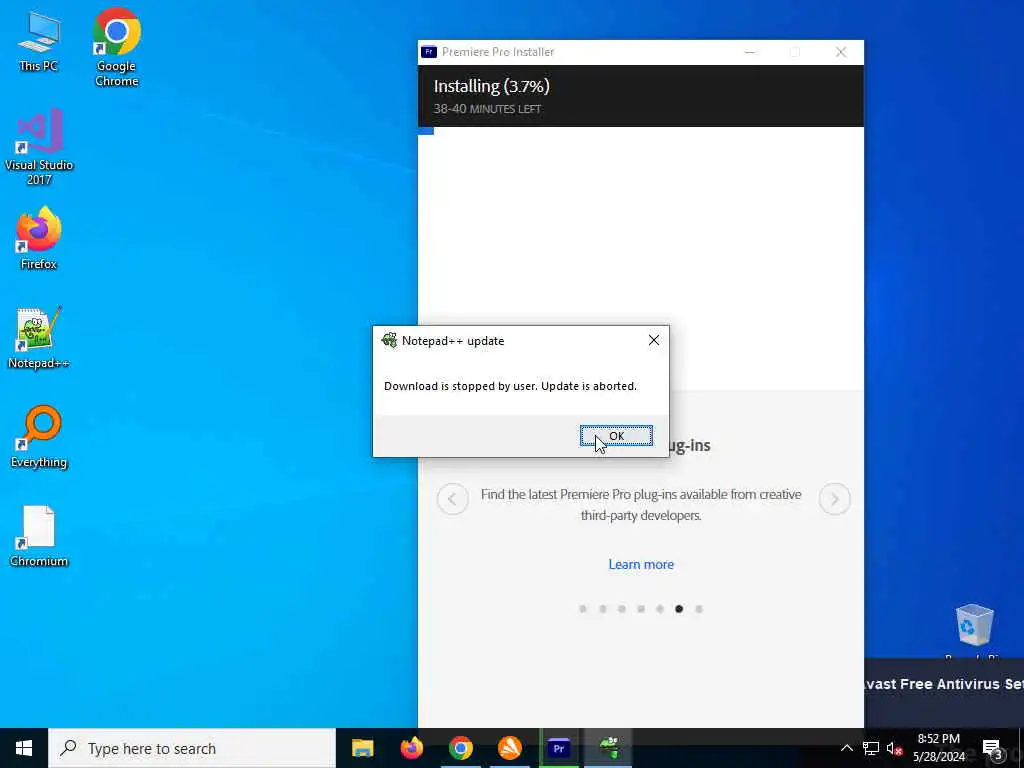This screenshot has width=1024, height=768.
Task: Click 'Installing (3.7%)' status text
Action: click(492, 86)
